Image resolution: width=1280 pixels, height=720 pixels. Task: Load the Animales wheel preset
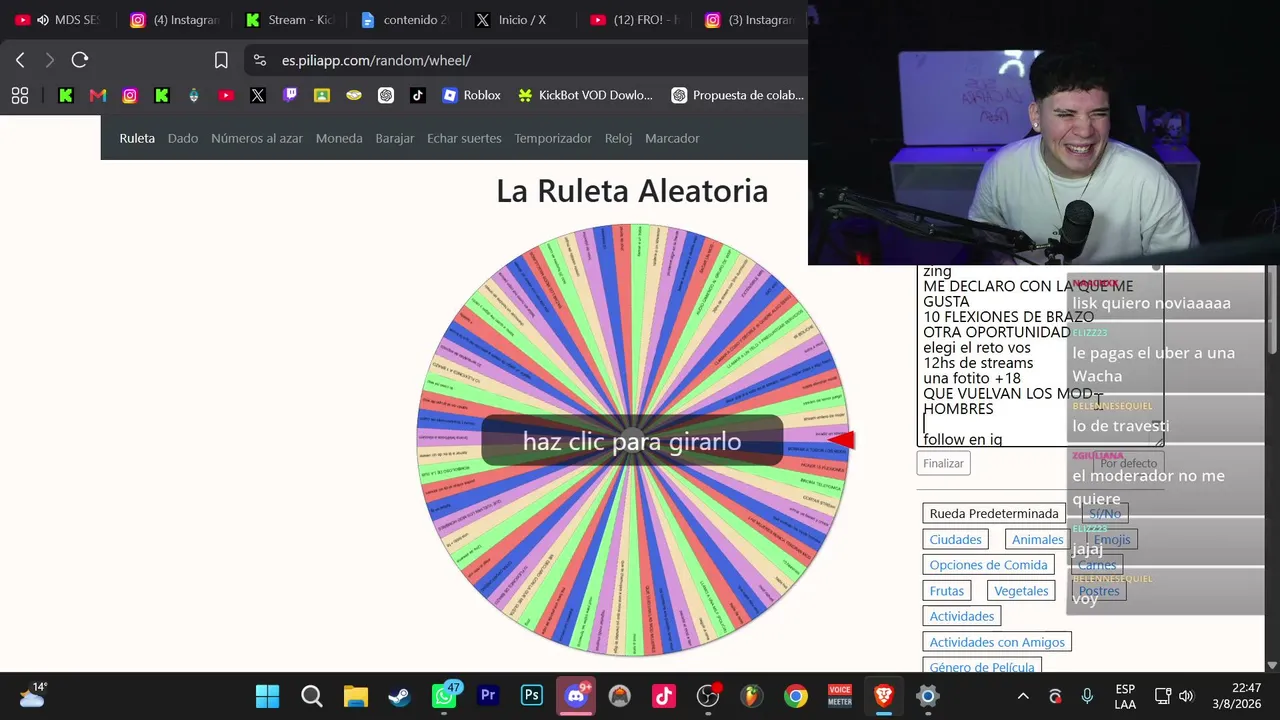pyautogui.click(x=1038, y=539)
